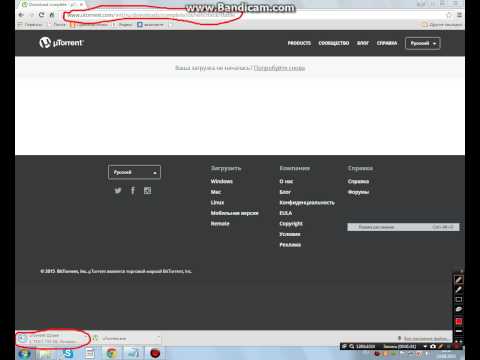Click the line thickness selector in drawing toolbar
The image size is (480, 360).
coord(459,331)
